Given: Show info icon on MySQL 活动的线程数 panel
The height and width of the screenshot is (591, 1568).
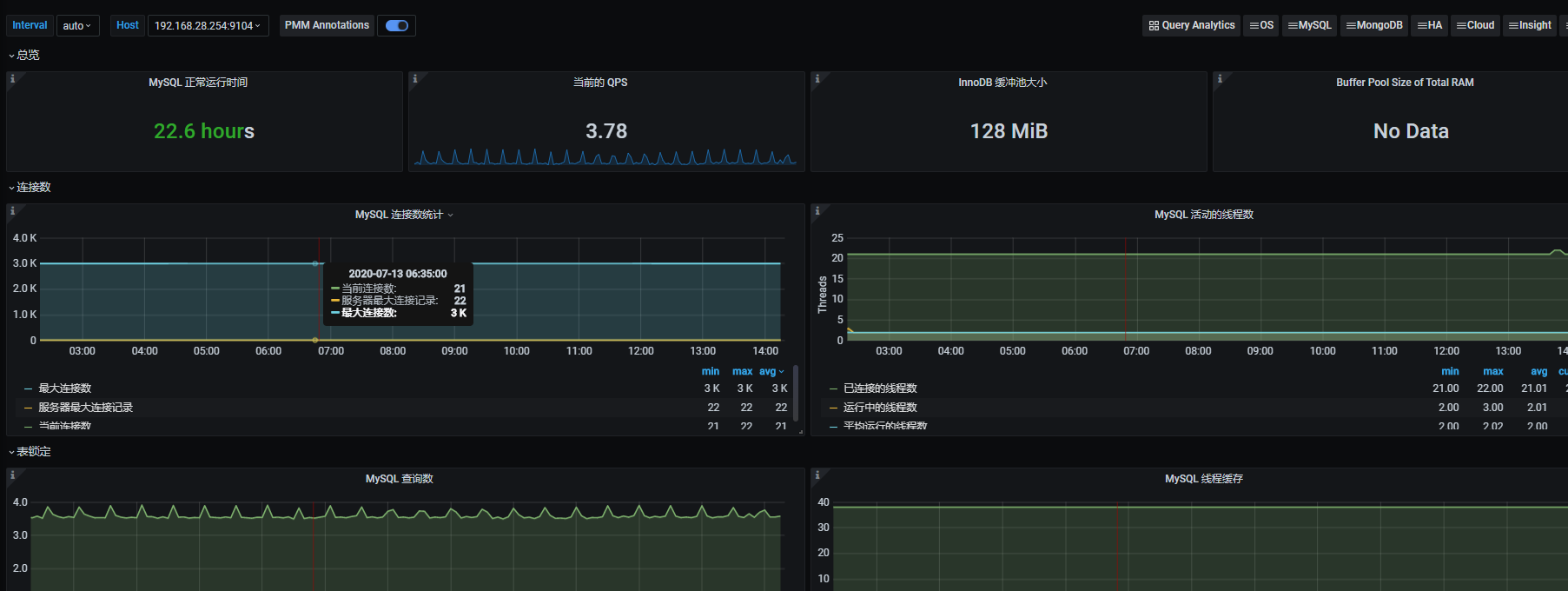Looking at the screenshot, I should (x=817, y=211).
